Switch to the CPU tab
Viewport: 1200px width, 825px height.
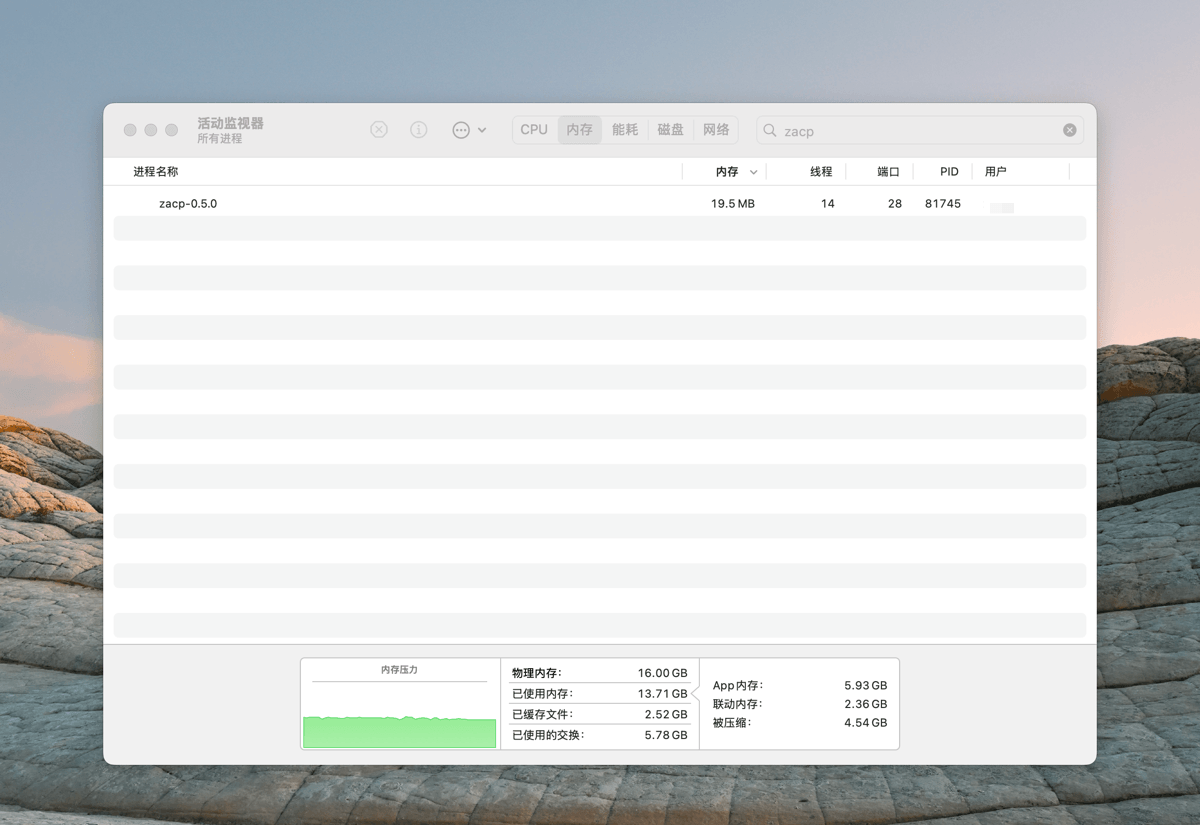click(534, 130)
